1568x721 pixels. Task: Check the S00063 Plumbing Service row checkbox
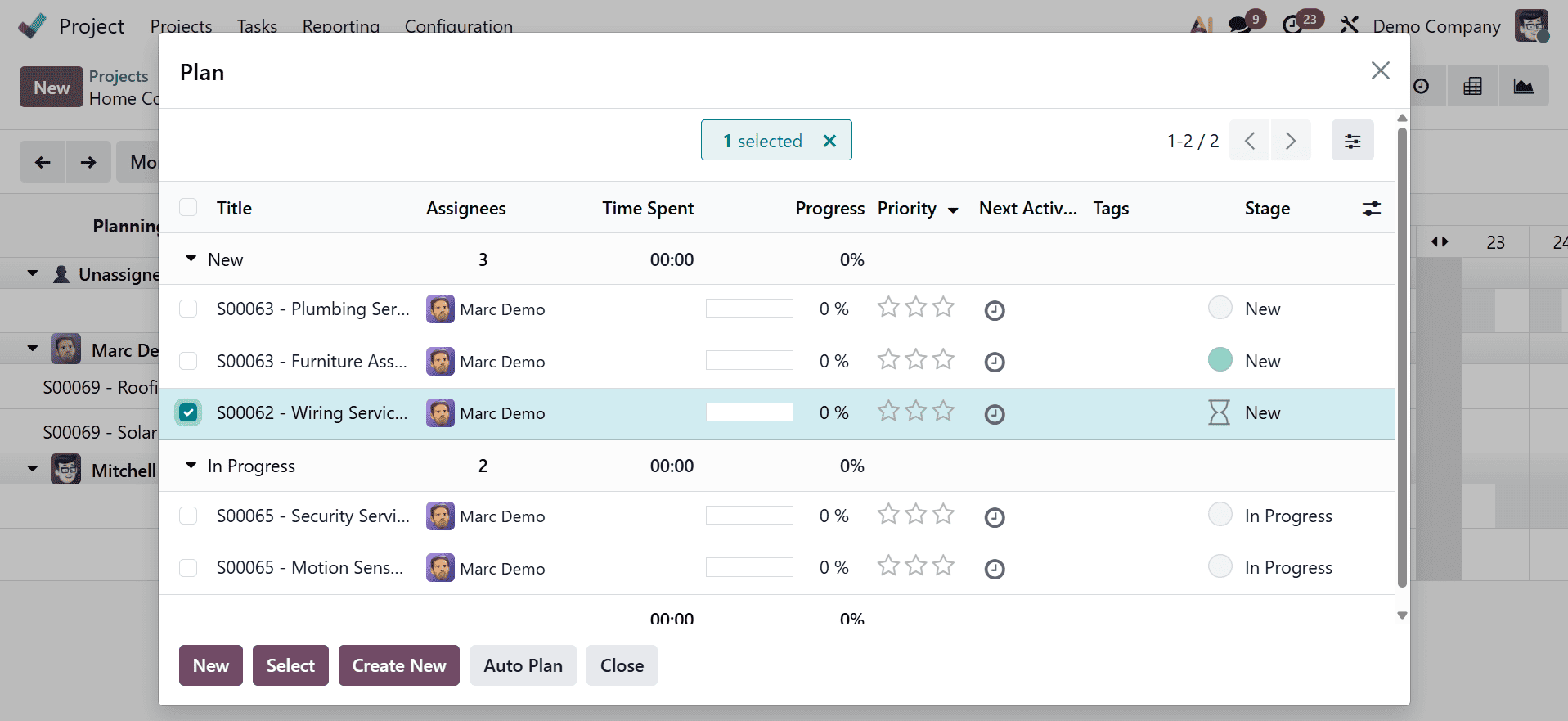coord(188,309)
